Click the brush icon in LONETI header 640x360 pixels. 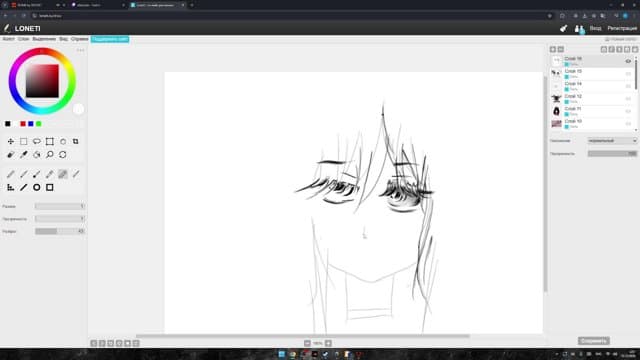point(564,28)
